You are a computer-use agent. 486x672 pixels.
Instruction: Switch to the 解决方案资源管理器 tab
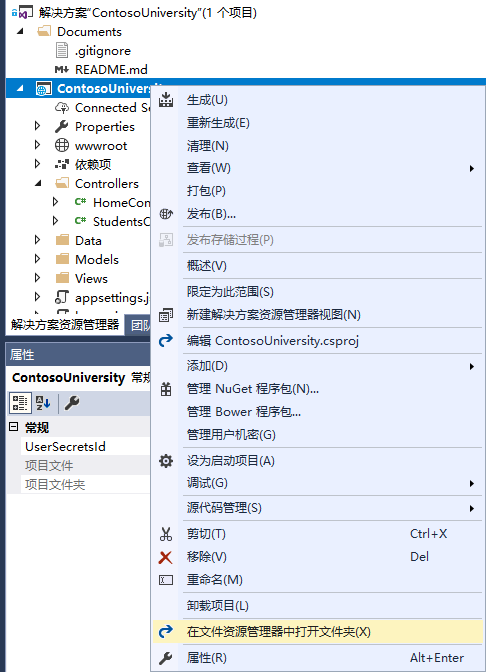pos(65,324)
